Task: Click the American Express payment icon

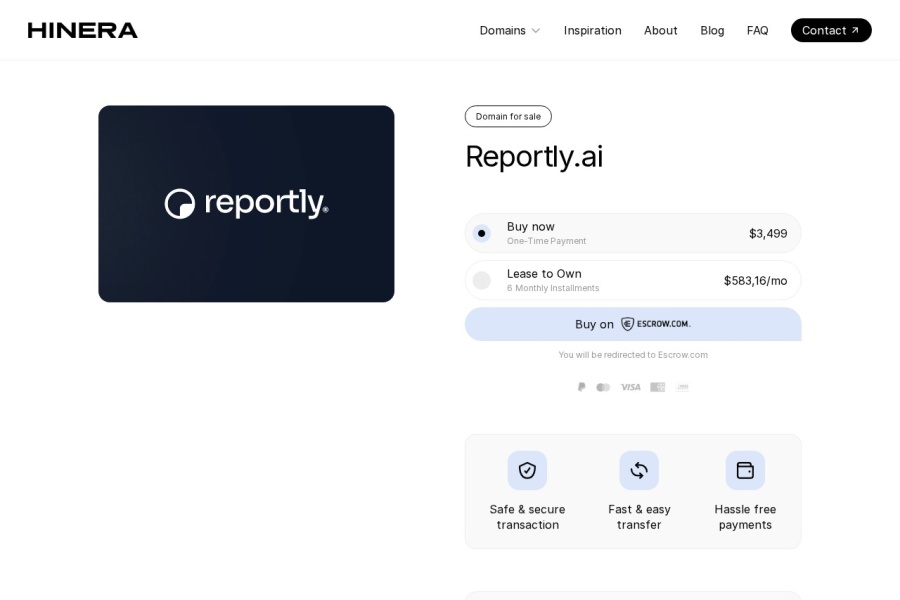Action: tap(658, 388)
